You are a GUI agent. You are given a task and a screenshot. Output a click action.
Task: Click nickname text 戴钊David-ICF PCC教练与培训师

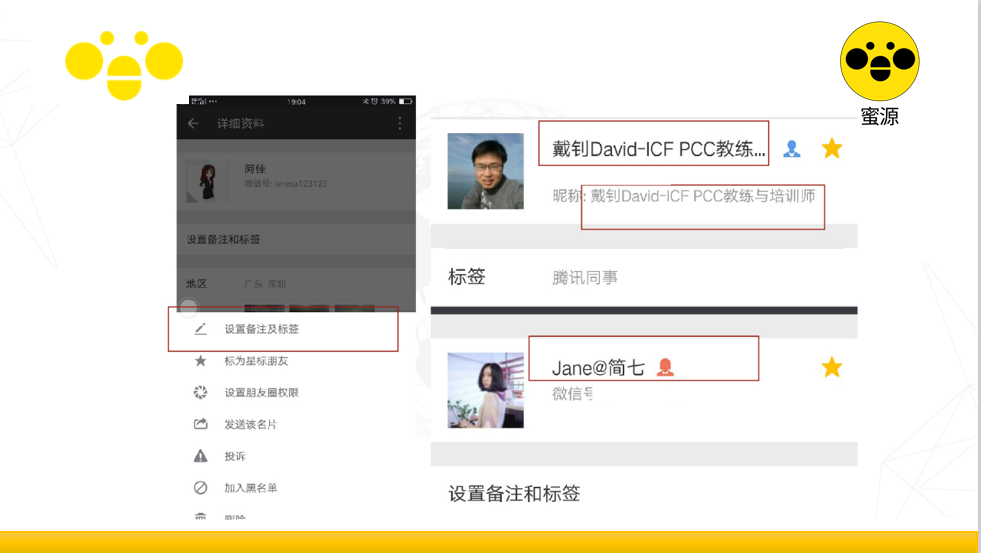tap(703, 196)
